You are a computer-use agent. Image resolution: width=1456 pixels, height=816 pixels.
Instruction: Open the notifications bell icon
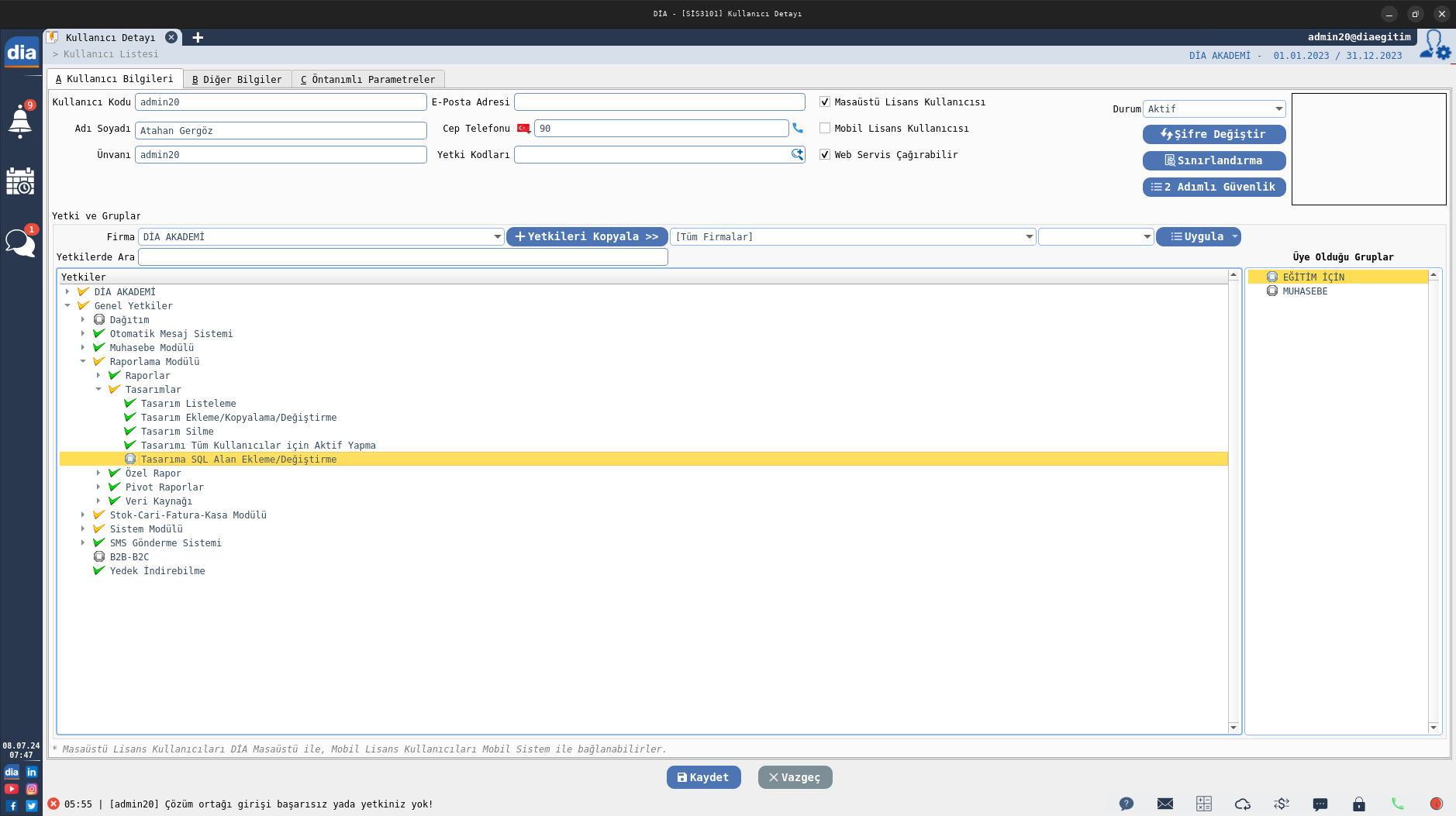click(20, 122)
